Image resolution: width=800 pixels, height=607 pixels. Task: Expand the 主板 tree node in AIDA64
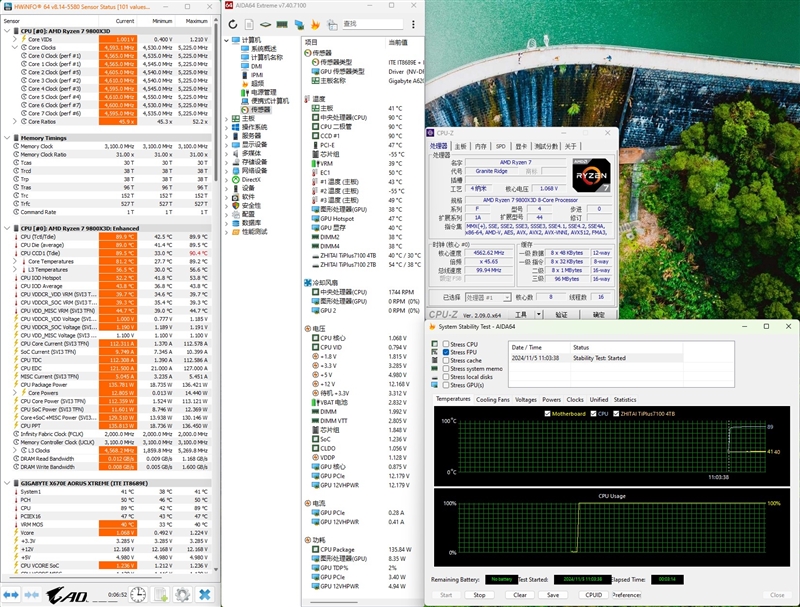227,118
